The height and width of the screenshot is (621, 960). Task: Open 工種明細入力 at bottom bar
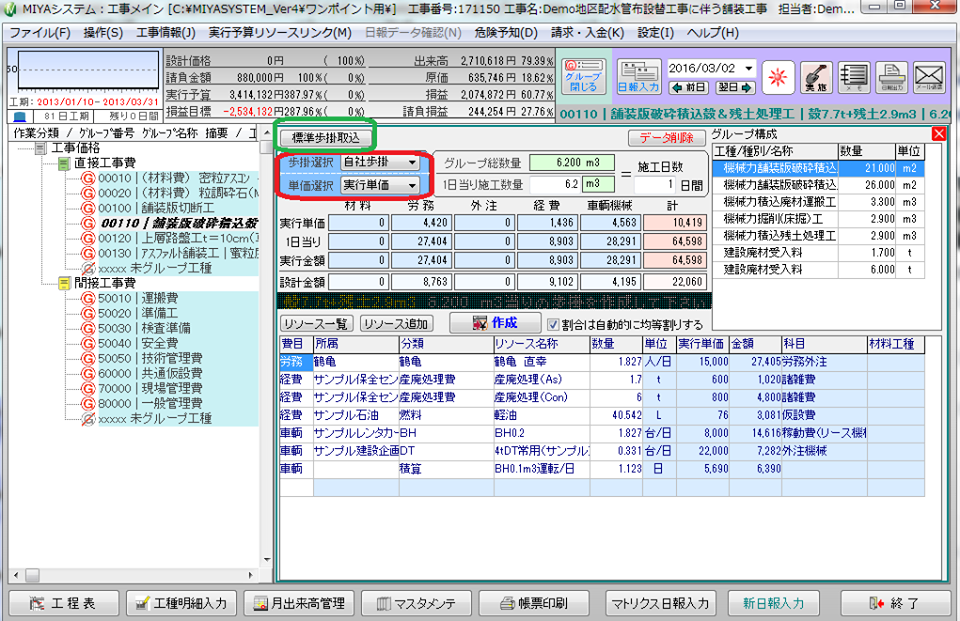coord(181,603)
